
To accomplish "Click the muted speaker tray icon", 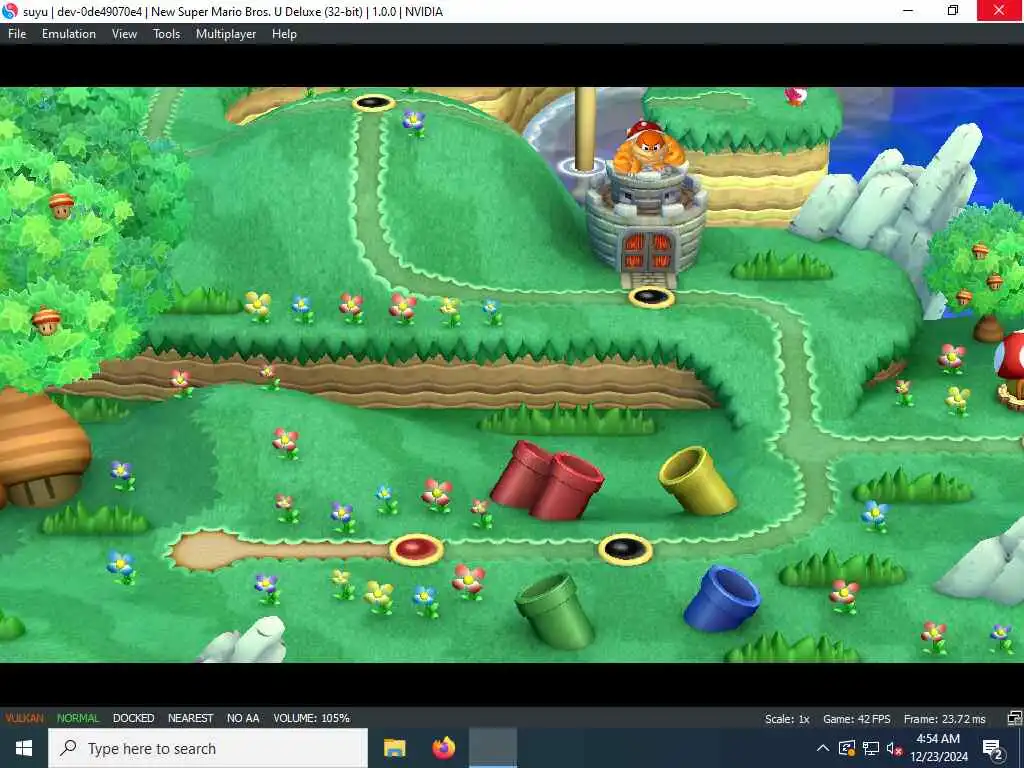I will tap(894, 748).
